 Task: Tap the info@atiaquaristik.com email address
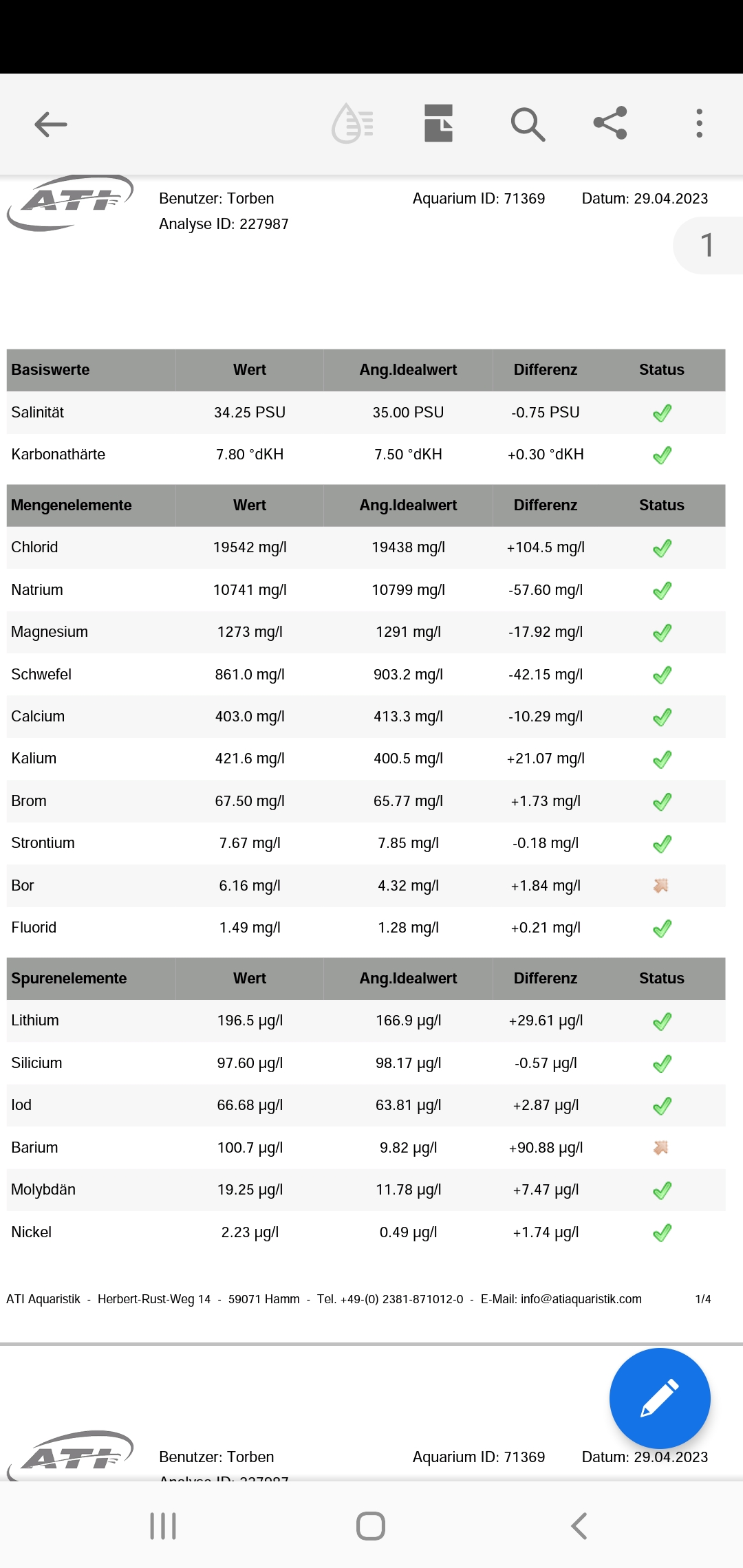point(581,1299)
